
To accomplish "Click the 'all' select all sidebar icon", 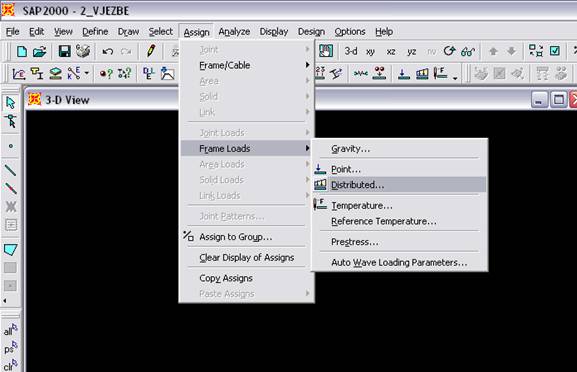I will click(x=10, y=330).
